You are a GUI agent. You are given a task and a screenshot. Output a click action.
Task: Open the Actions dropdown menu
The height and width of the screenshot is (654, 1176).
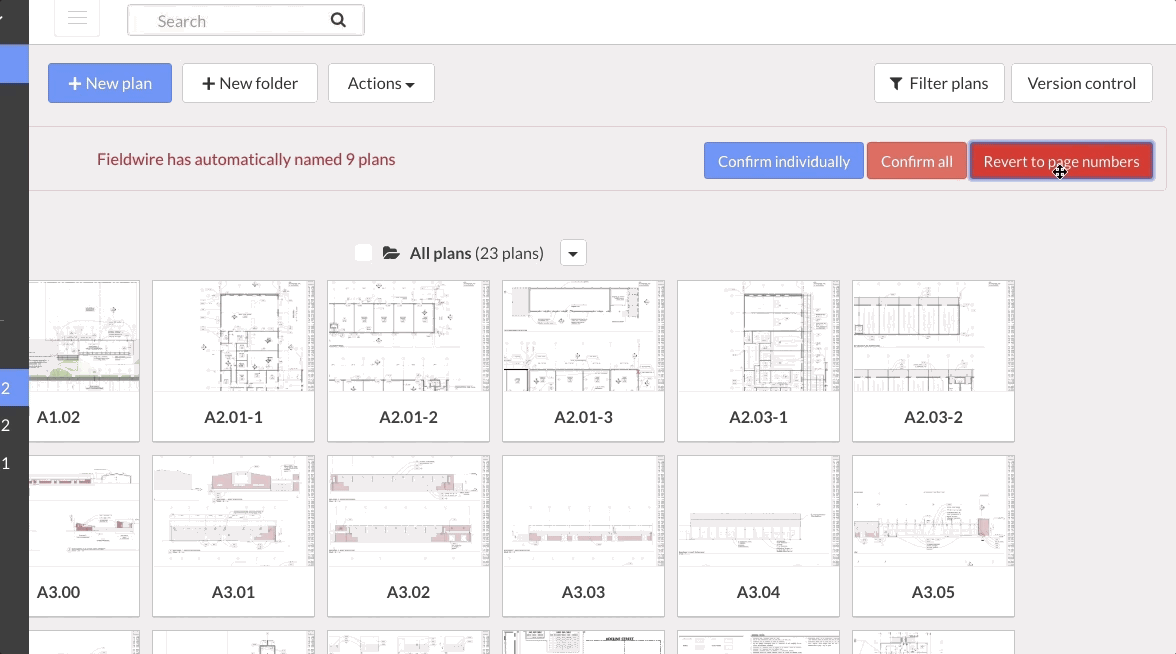pyautogui.click(x=381, y=83)
